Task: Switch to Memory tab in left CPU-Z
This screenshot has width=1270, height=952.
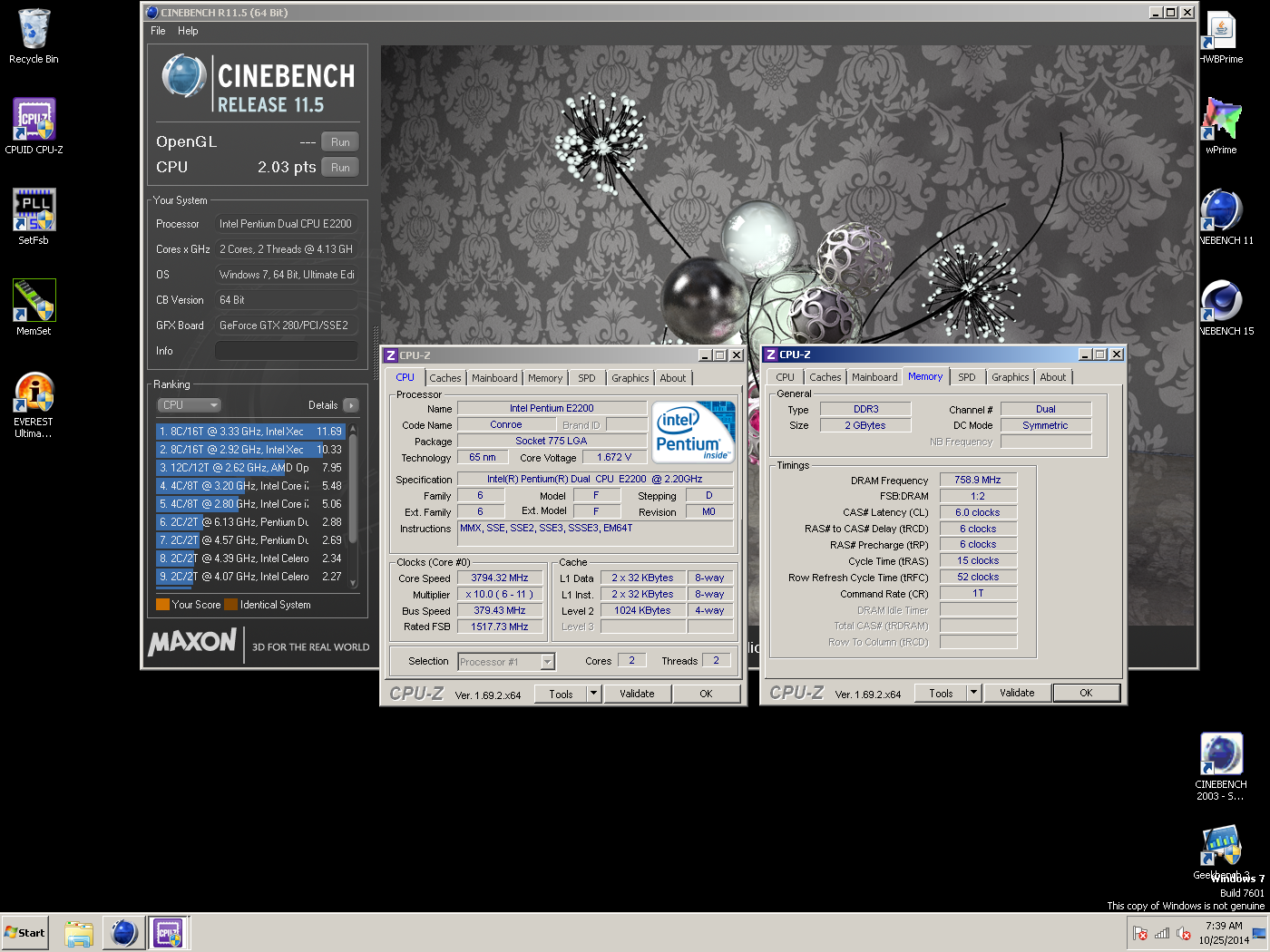Action: (x=545, y=378)
